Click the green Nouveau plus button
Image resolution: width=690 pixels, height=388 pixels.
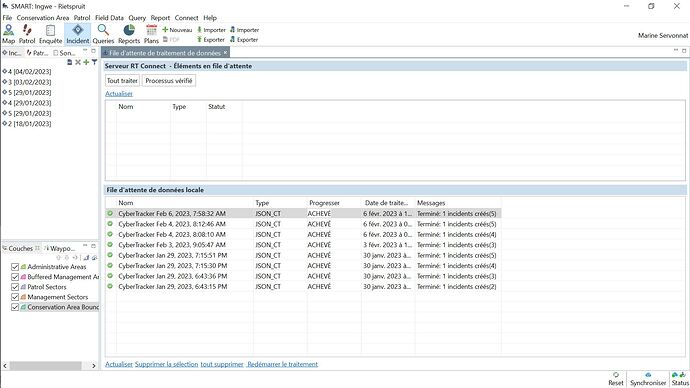point(177,30)
